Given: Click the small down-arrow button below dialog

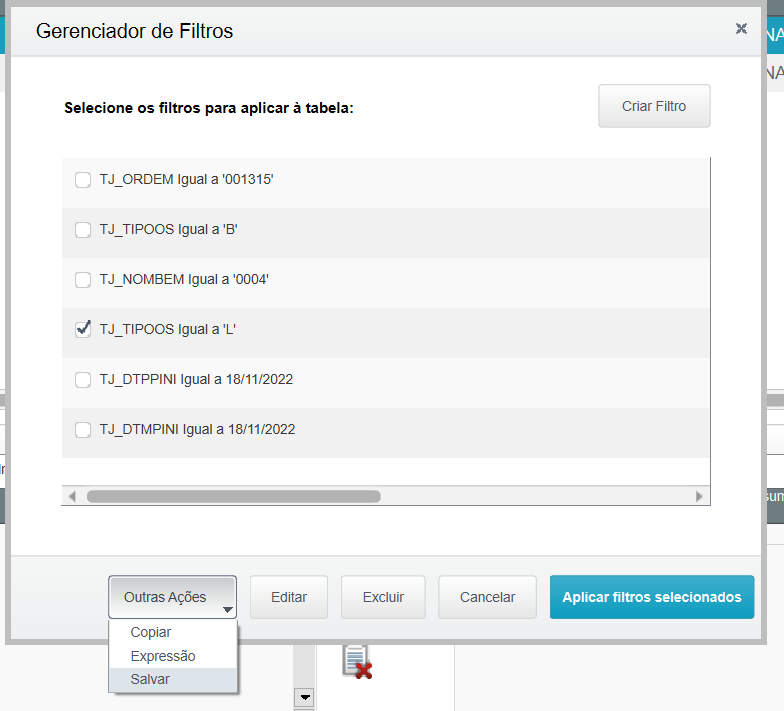Looking at the screenshot, I should (304, 696).
